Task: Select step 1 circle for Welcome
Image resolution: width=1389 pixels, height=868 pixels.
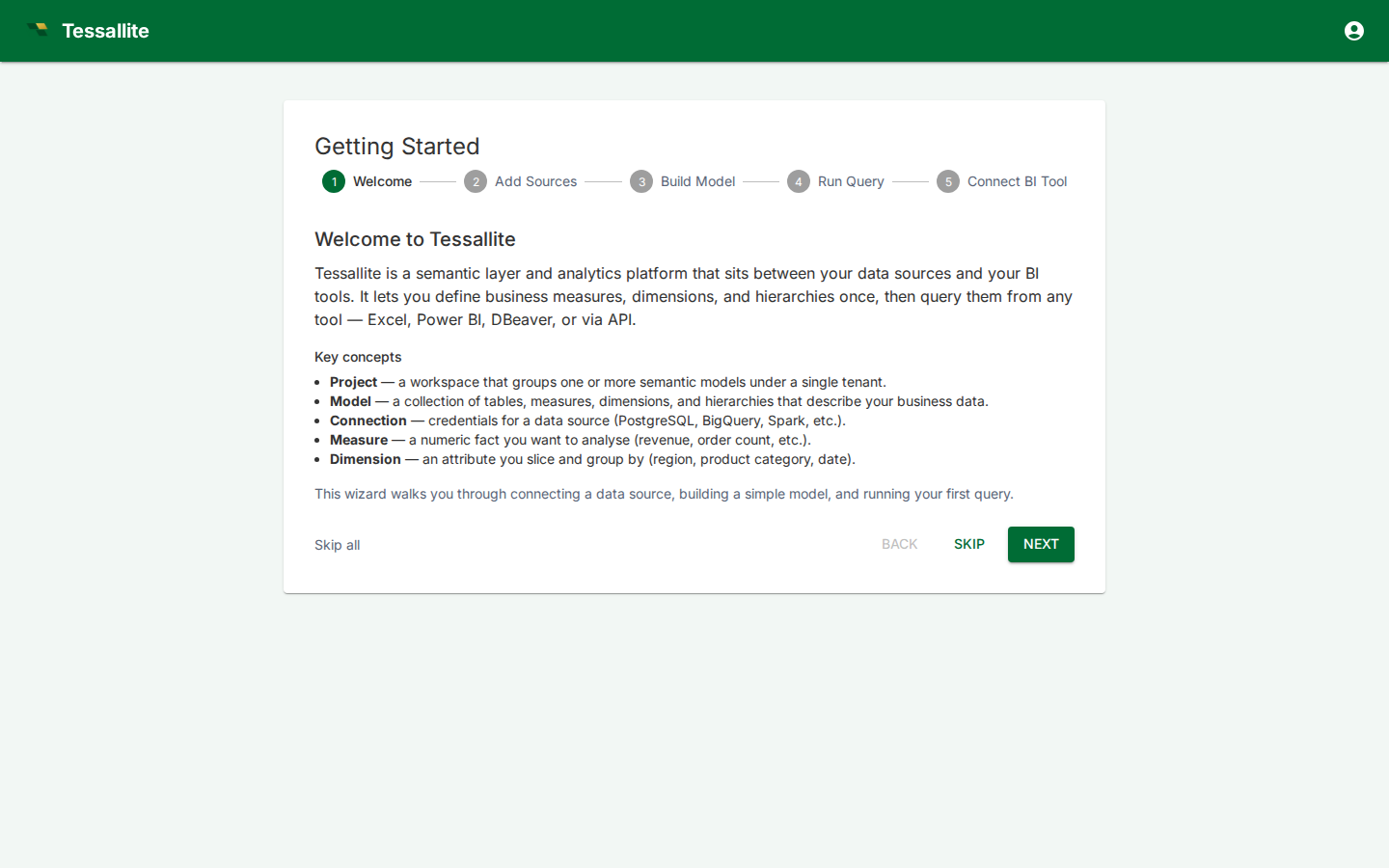Action: click(334, 181)
